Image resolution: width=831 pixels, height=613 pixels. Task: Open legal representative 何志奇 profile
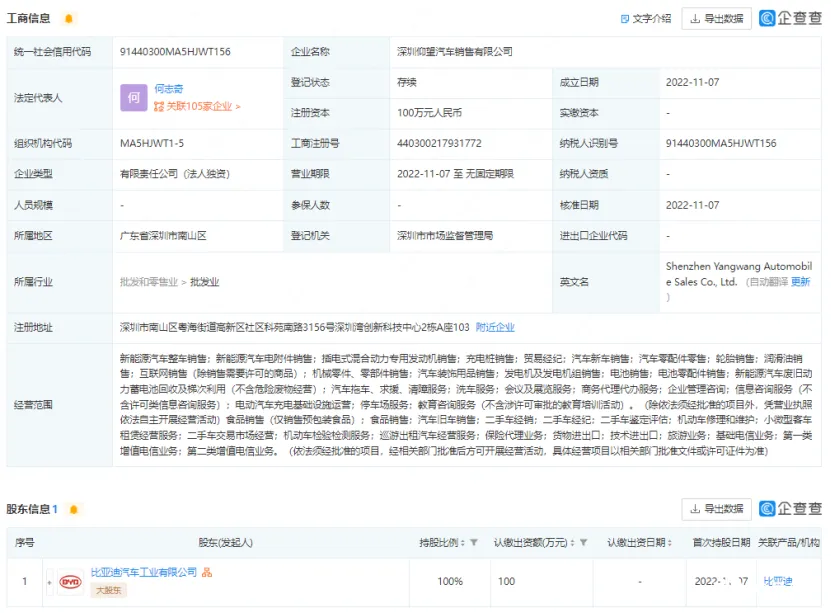tap(169, 88)
